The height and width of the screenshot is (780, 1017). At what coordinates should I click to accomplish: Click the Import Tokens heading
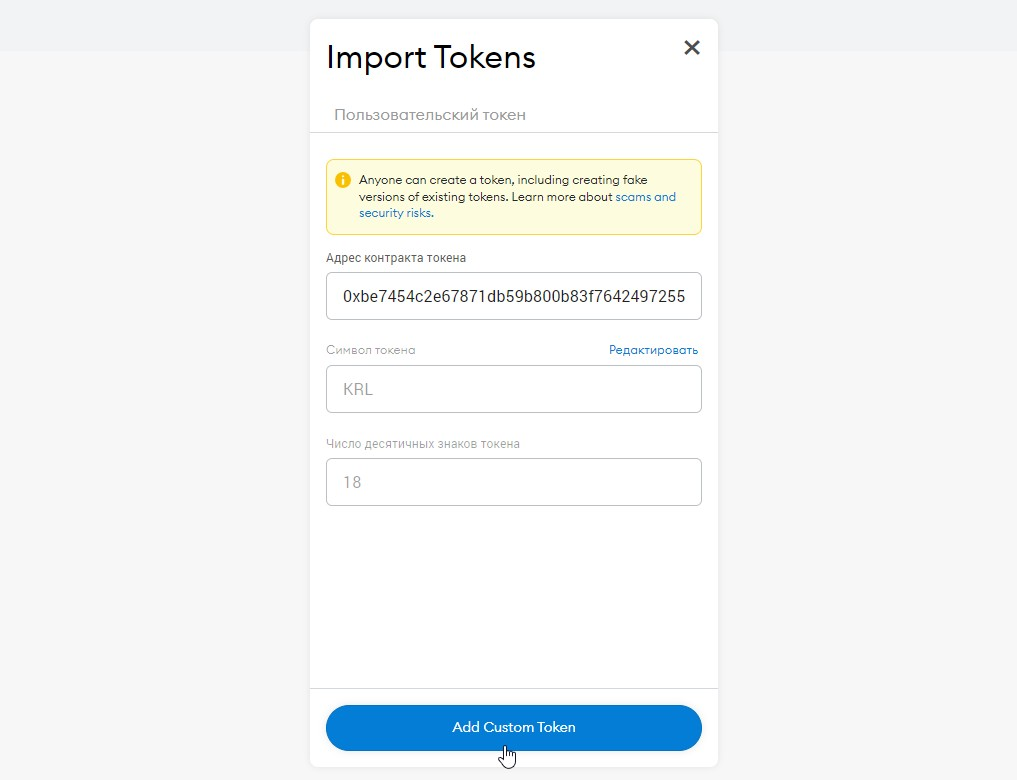431,57
